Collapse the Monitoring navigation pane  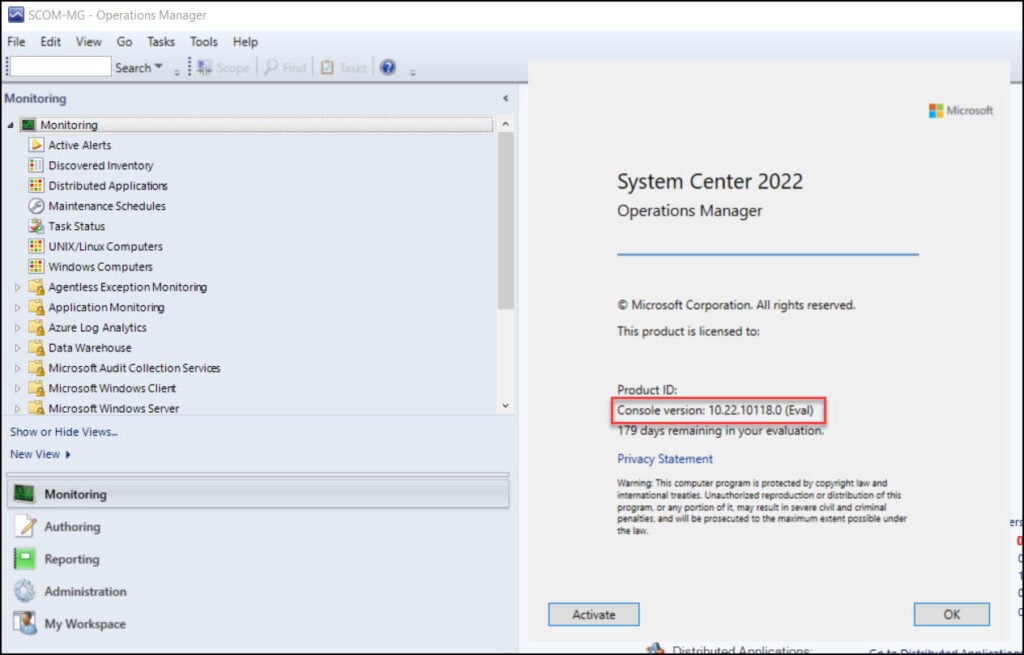[505, 99]
